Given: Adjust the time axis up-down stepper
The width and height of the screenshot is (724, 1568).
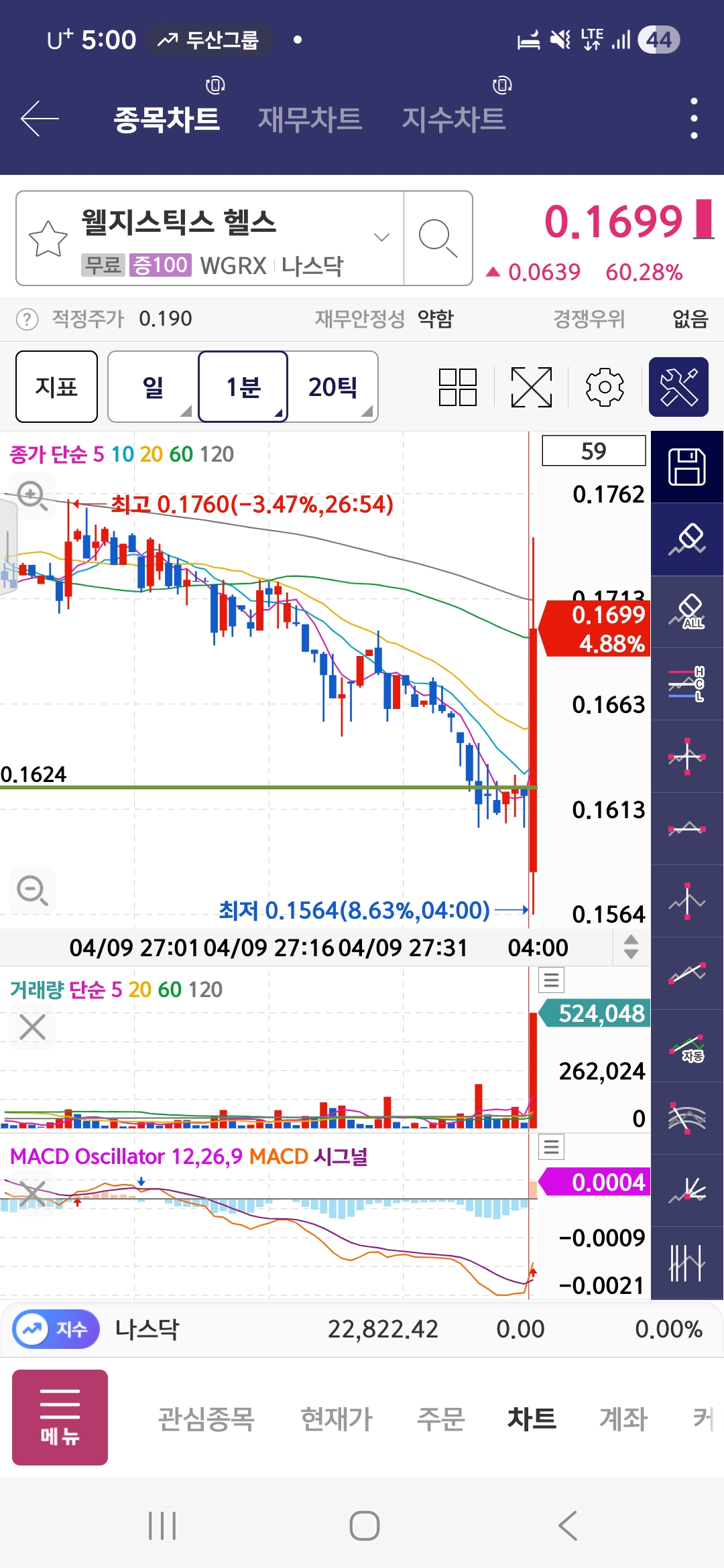Looking at the screenshot, I should pyautogui.click(x=631, y=947).
